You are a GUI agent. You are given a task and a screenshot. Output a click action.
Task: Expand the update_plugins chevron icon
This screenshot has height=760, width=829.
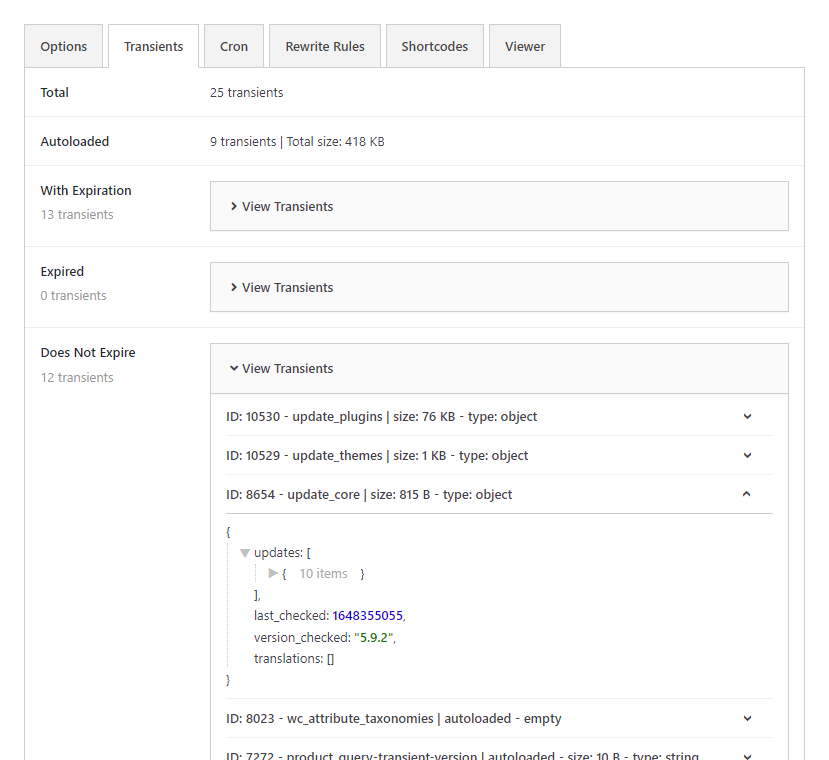[x=747, y=417]
